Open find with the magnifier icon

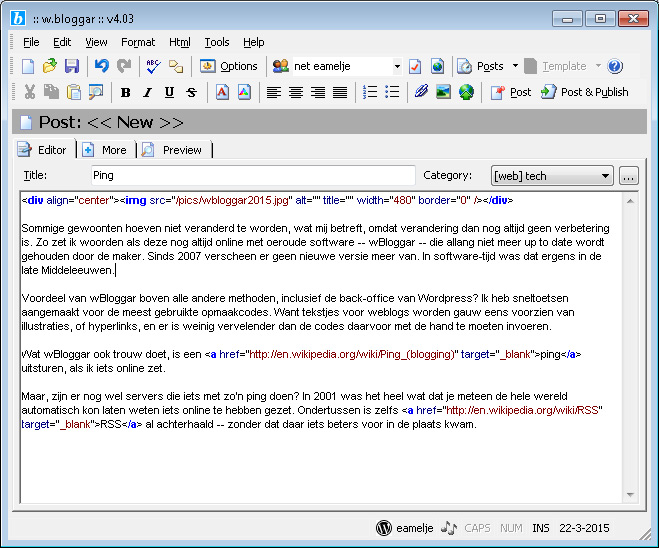tap(96, 92)
